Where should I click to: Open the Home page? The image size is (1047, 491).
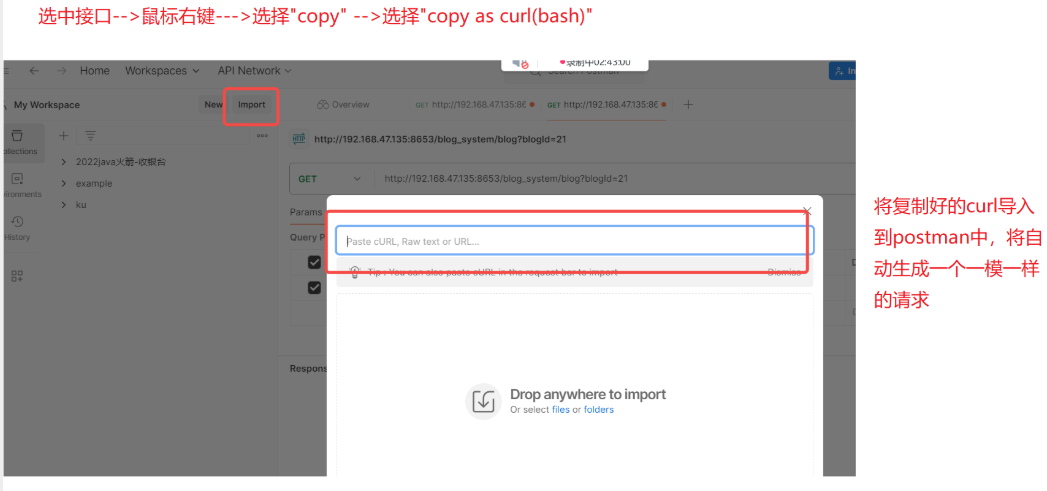point(95,71)
